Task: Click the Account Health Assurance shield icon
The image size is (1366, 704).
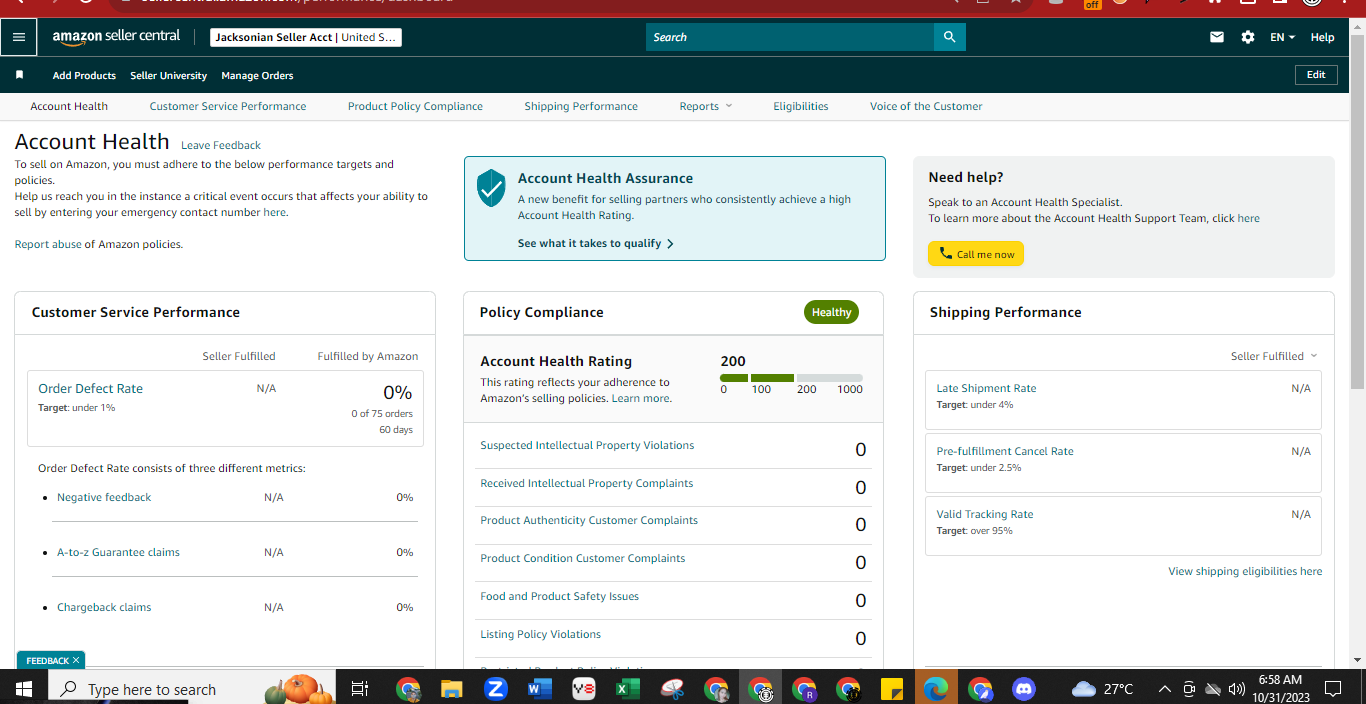Action: [491, 188]
